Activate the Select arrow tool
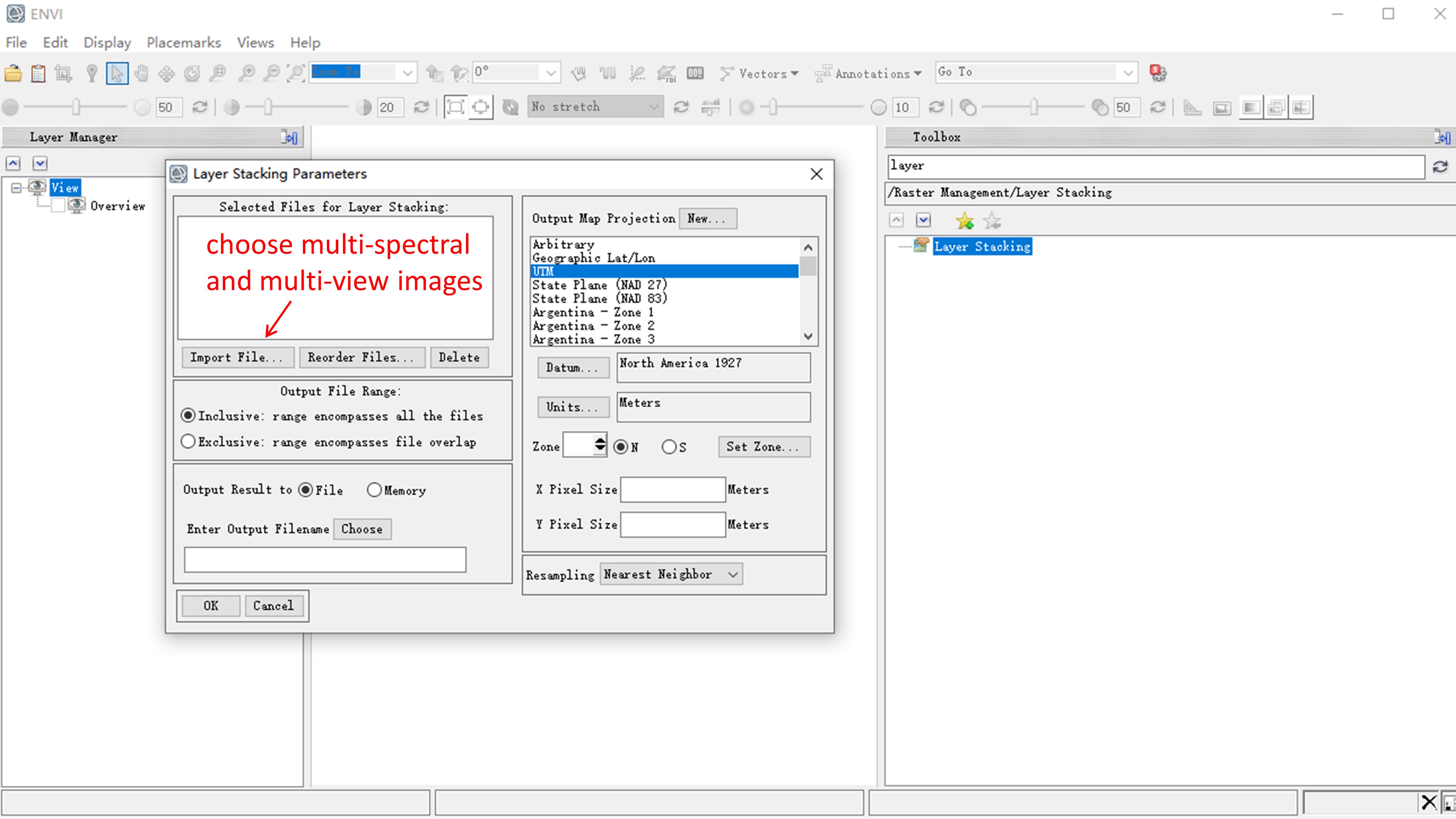Screen dimensions: 1456x819 117,74
